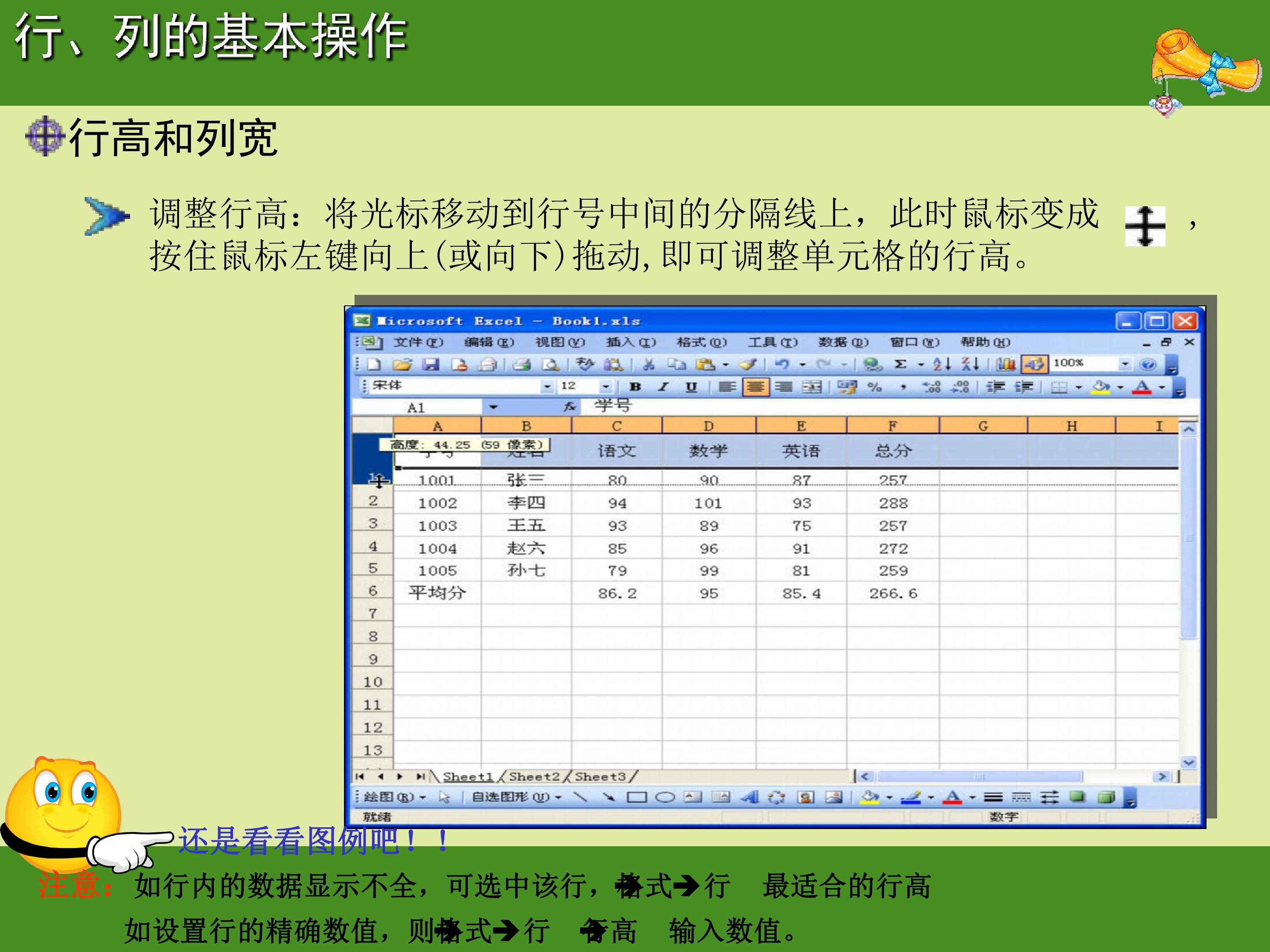1270x952 pixels.
Task: Toggle Align Right
Action: point(783,387)
